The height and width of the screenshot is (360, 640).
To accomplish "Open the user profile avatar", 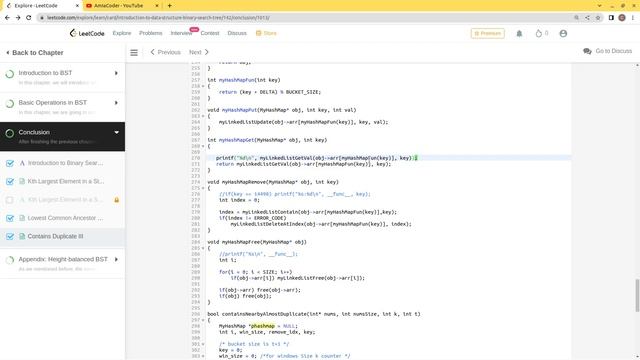I will tap(563, 33).
